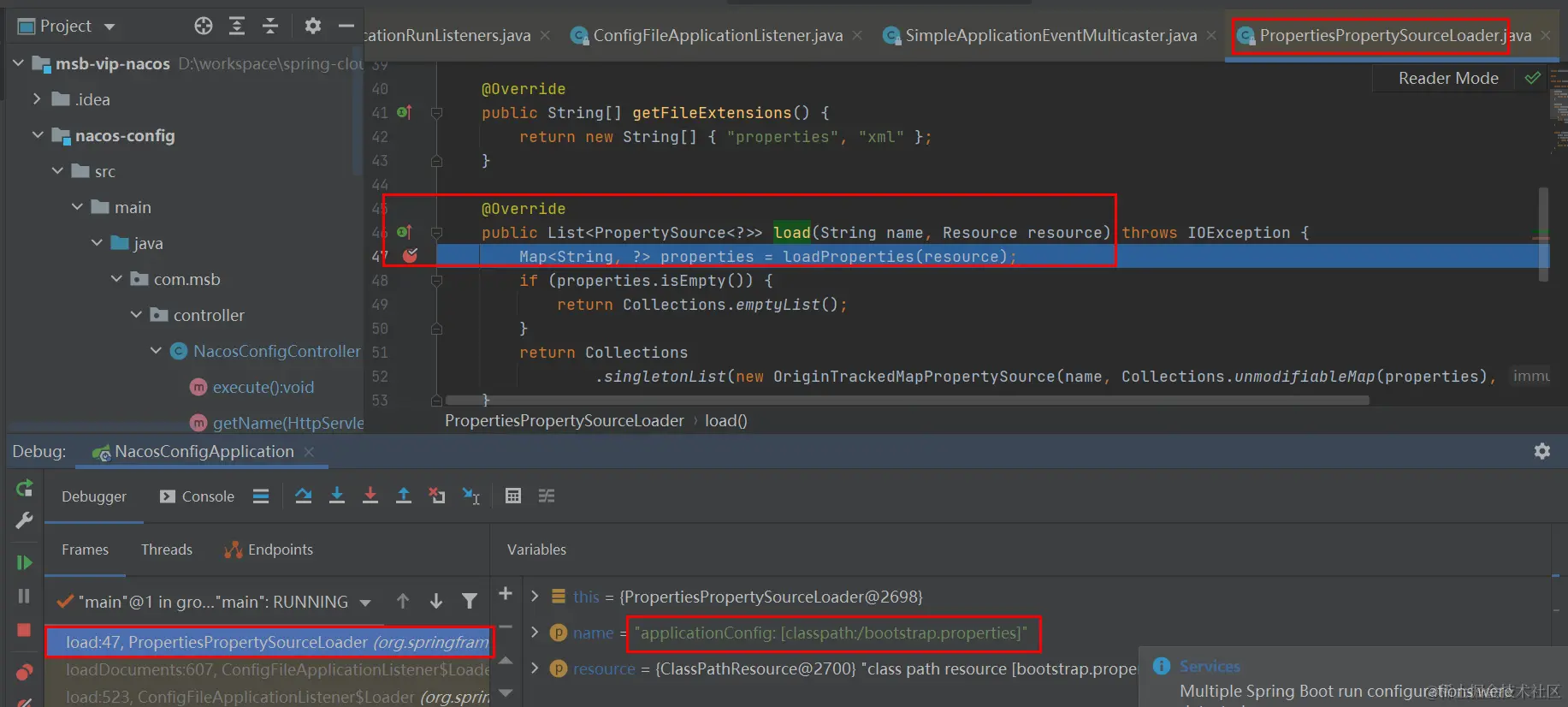1568x707 pixels.
Task: Switch to Frames tab
Action: click(86, 550)
